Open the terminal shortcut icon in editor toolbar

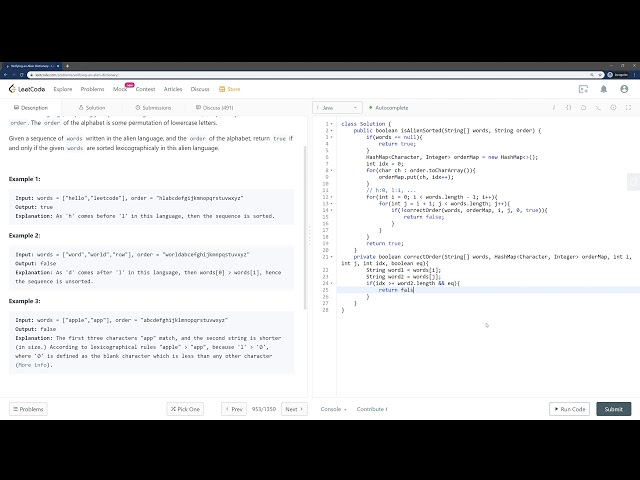click(598, 108)
